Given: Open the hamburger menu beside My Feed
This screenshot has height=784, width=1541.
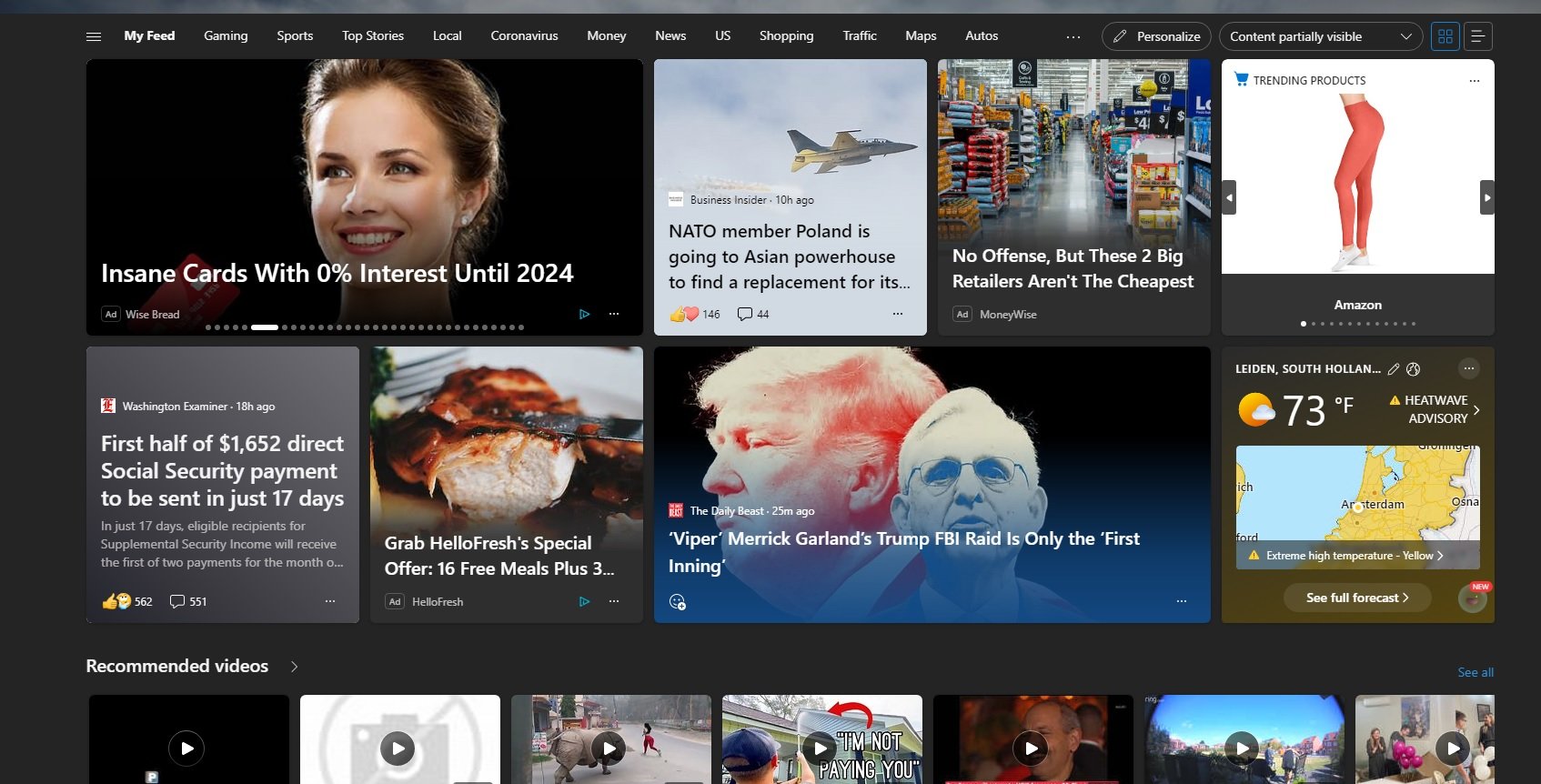Looking at the screenshot, I should pos(94,36).
